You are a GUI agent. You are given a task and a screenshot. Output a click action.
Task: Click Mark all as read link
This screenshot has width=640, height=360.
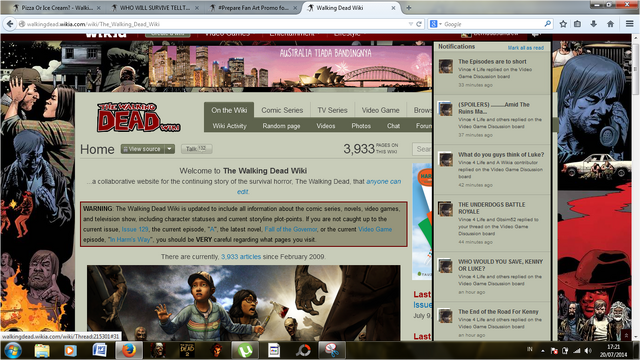[x=525, y=48]
